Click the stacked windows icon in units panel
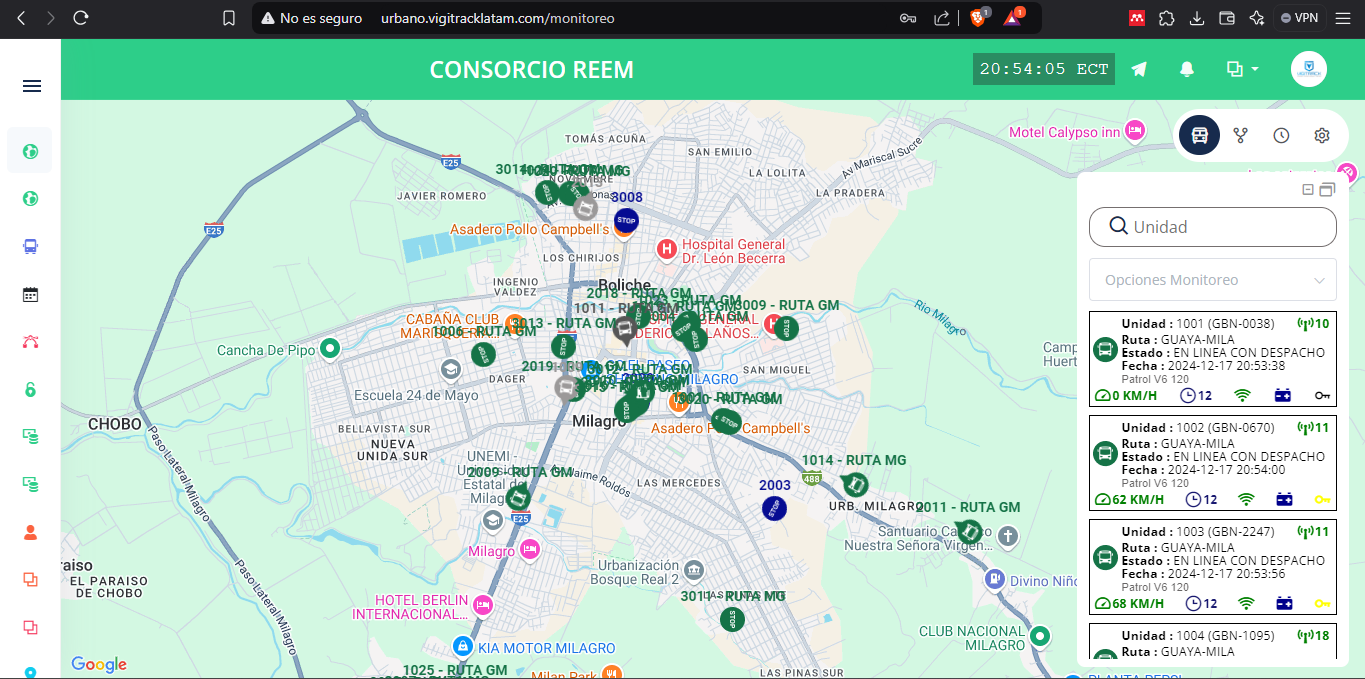The height and width of the screenshot is (679, 1365). coord(1327,190)
